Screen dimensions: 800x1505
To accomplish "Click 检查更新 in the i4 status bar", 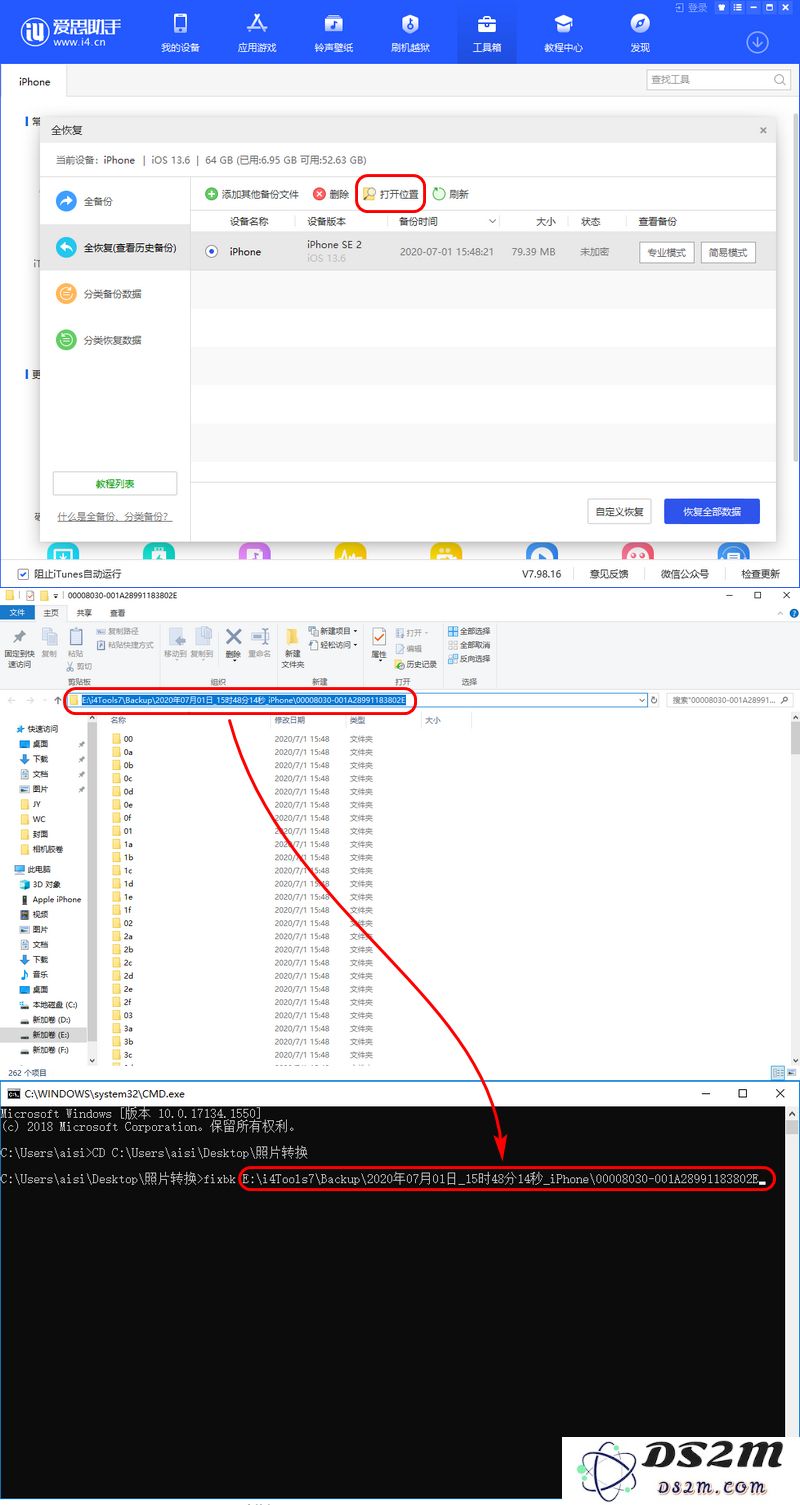I will 760,574.
